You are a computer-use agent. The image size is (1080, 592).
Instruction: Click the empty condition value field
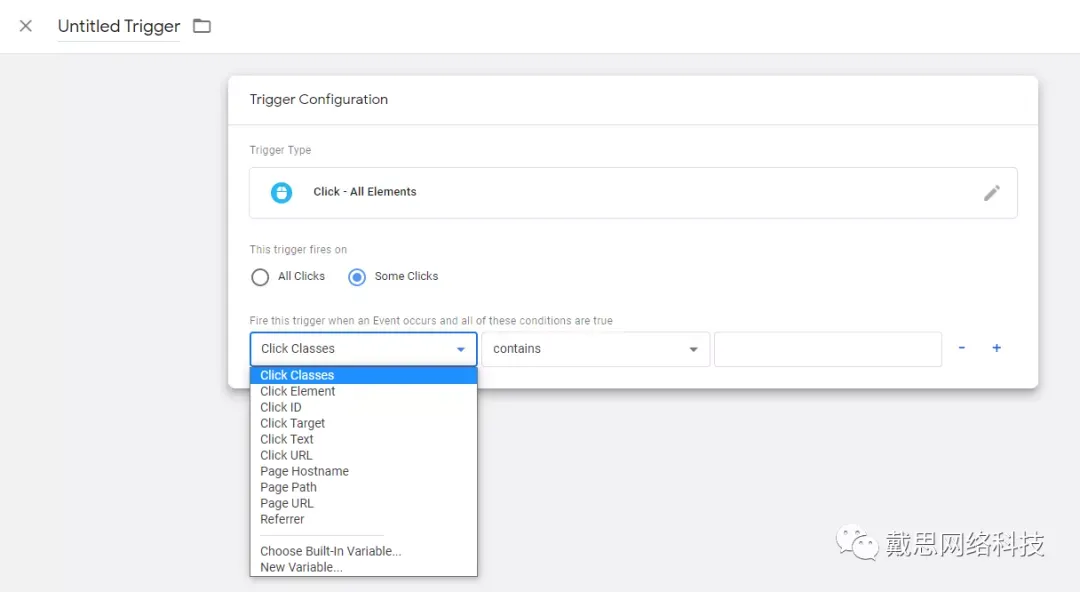(x=827, y=349)
